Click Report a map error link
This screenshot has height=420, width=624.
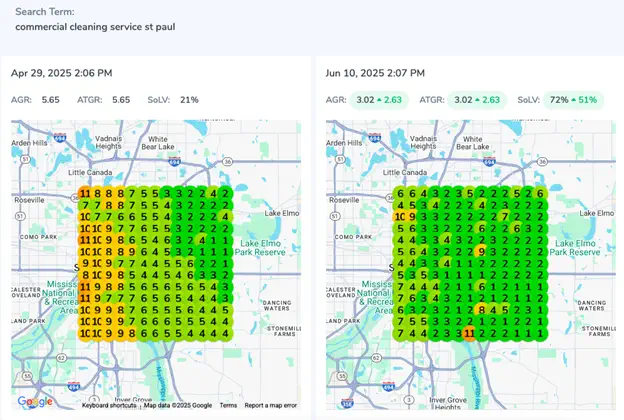click(x=271, y=405)
